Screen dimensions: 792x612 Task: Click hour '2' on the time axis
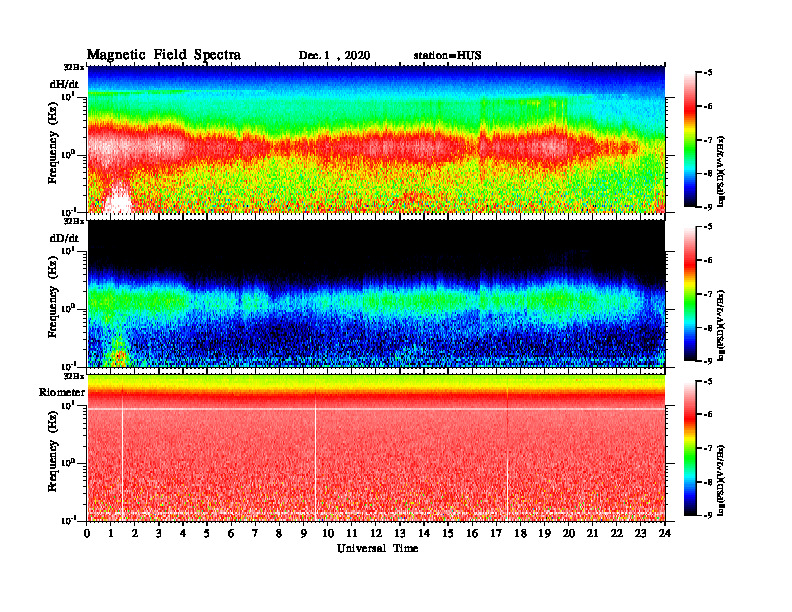(135, 533)
